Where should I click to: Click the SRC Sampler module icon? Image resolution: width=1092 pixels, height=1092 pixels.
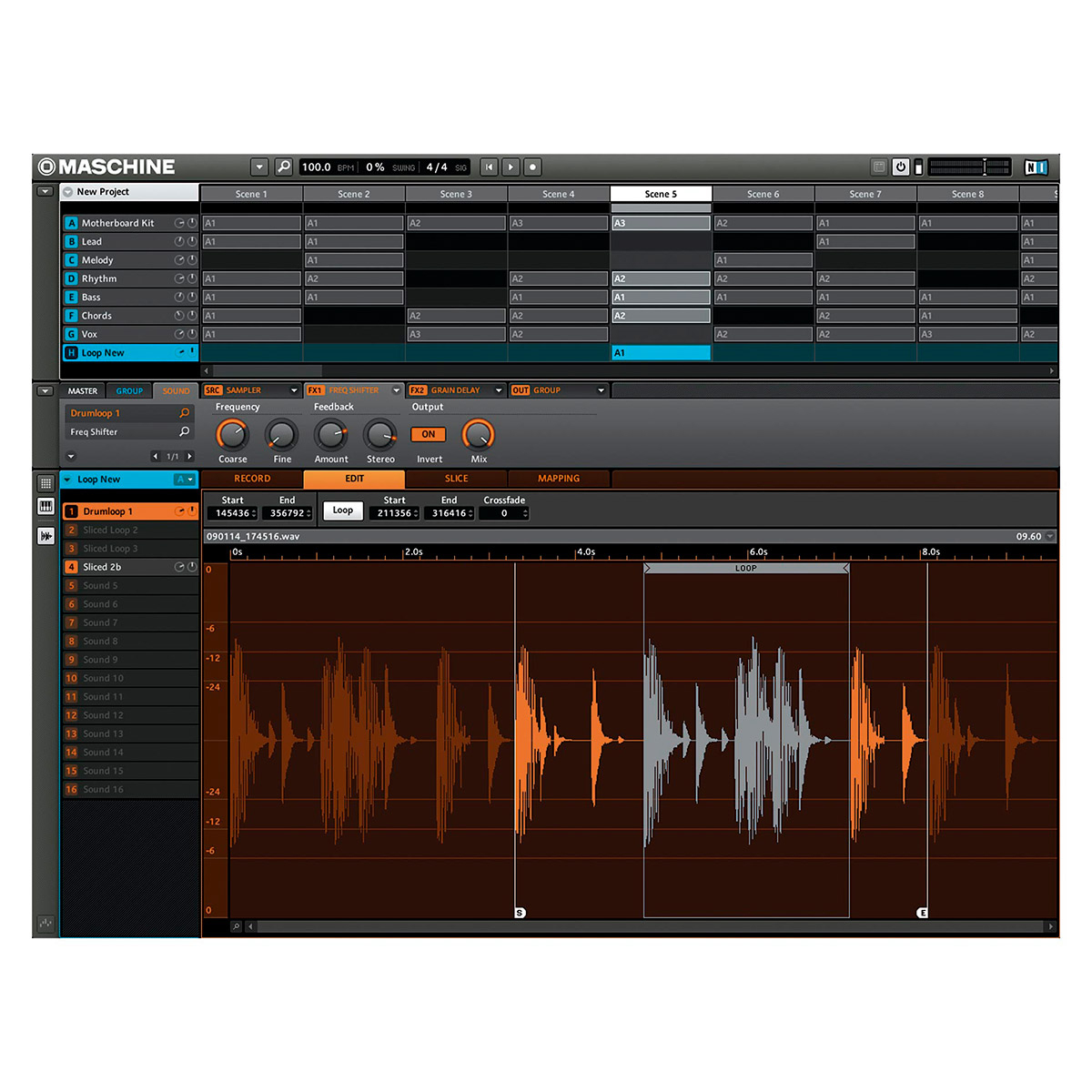(x=213, y=390)
